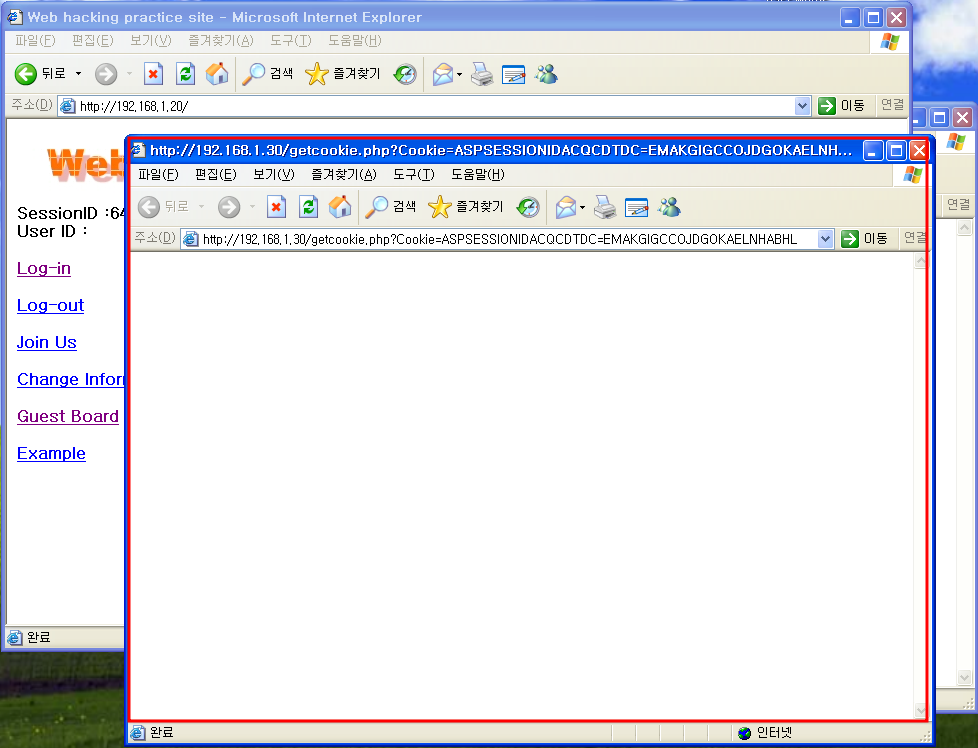
Task: Click 완료 status text in Web hacking practice window
Action: [39, 638]
